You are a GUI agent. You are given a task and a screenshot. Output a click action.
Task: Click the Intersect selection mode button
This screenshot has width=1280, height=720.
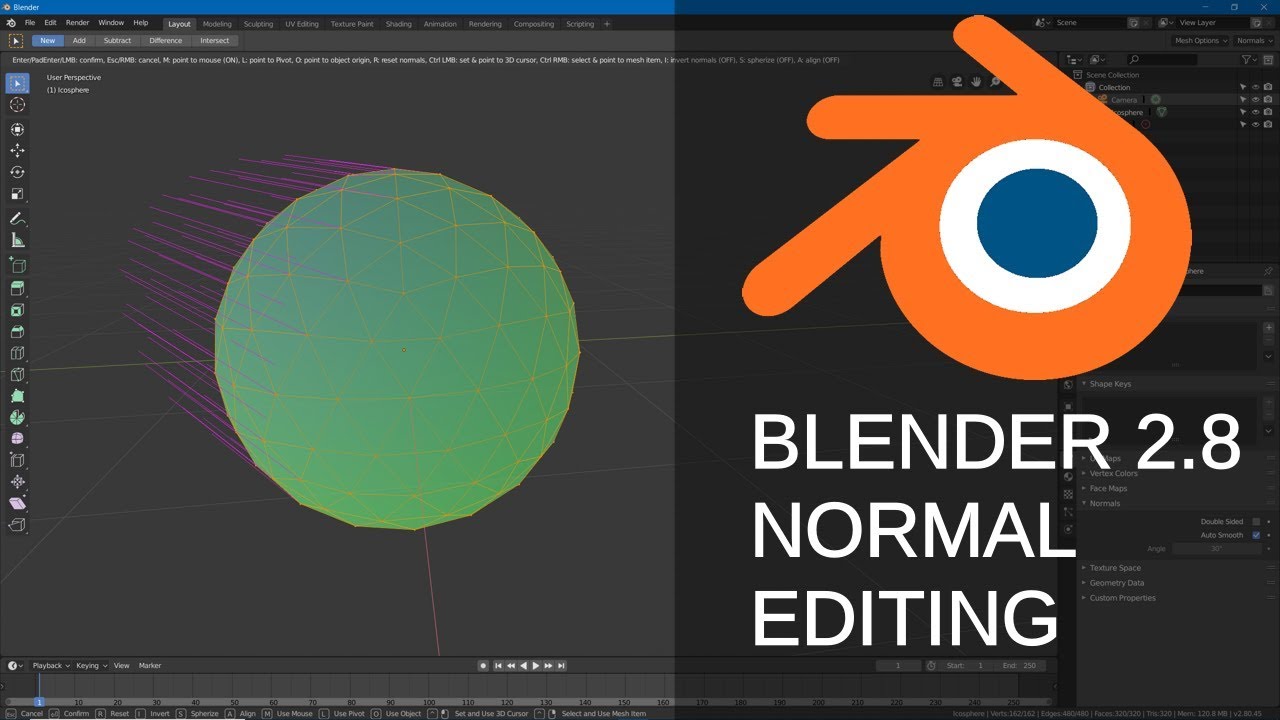click(214, 41)
